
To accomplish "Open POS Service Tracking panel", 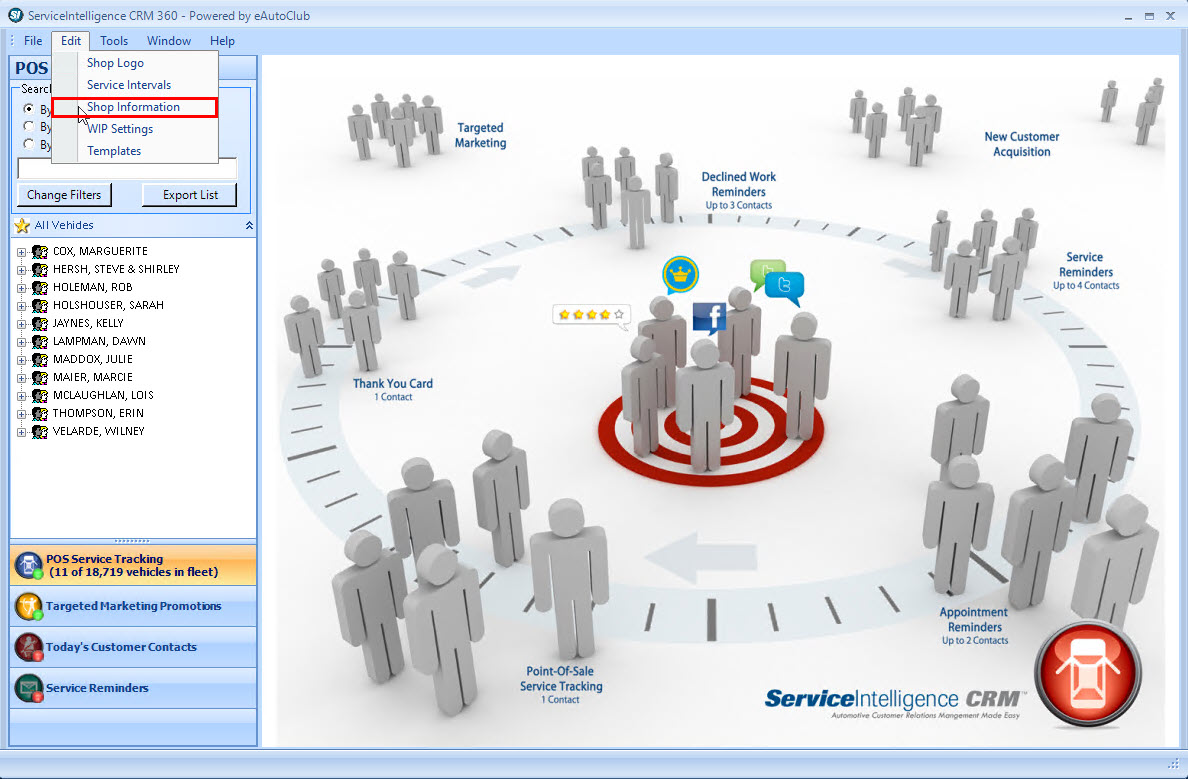I will coord(133,565).
